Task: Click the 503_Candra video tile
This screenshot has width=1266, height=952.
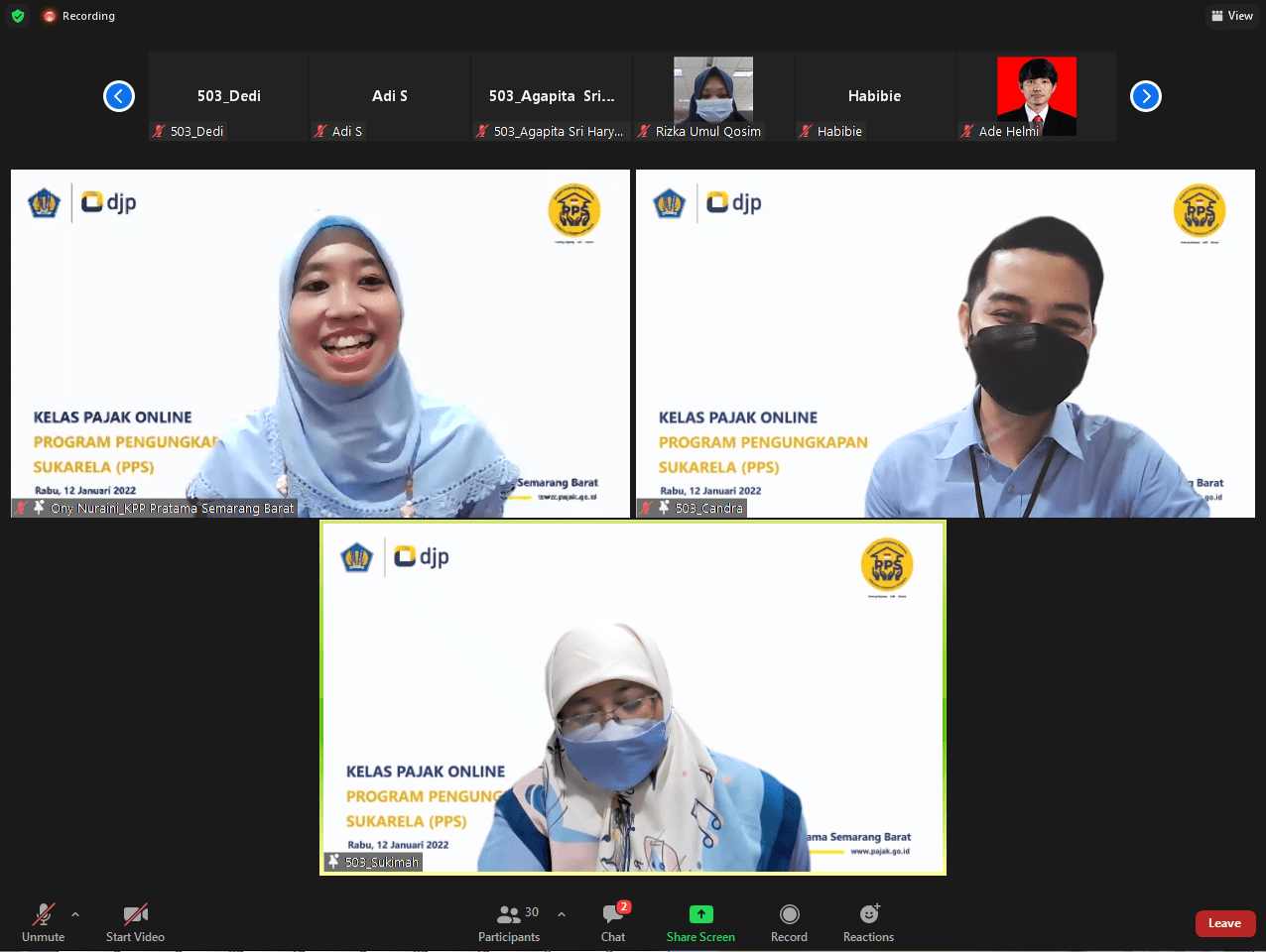Action: coord(945,343)
